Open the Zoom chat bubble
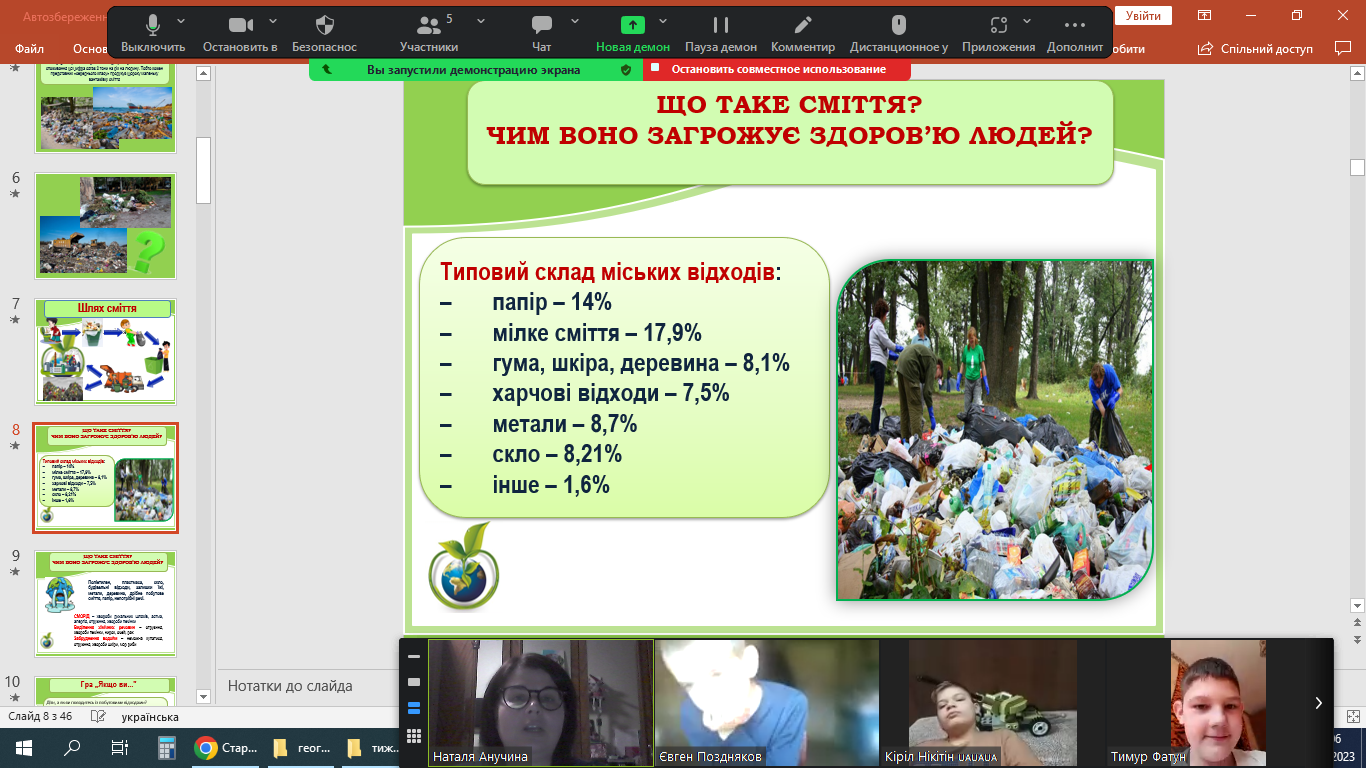The width and height of the screenshot is (1366, 768). tap(542, 32)
